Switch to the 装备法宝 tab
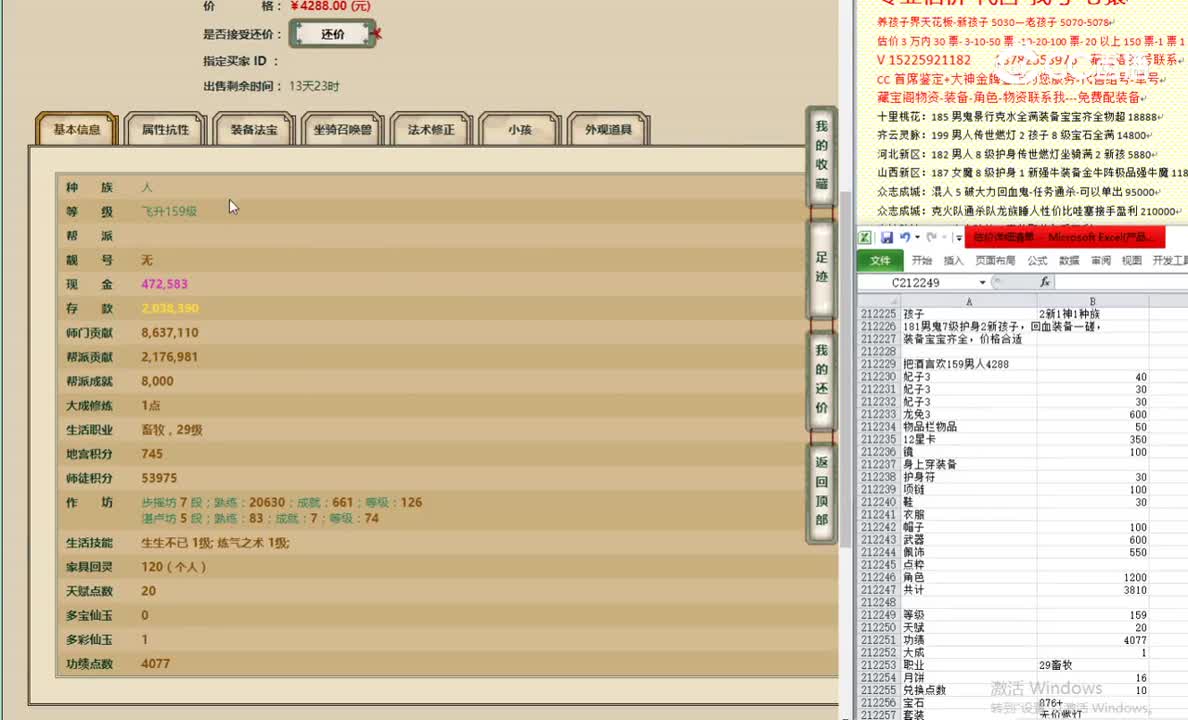This screenshot has width=1188, height=720. coord(254,130)
